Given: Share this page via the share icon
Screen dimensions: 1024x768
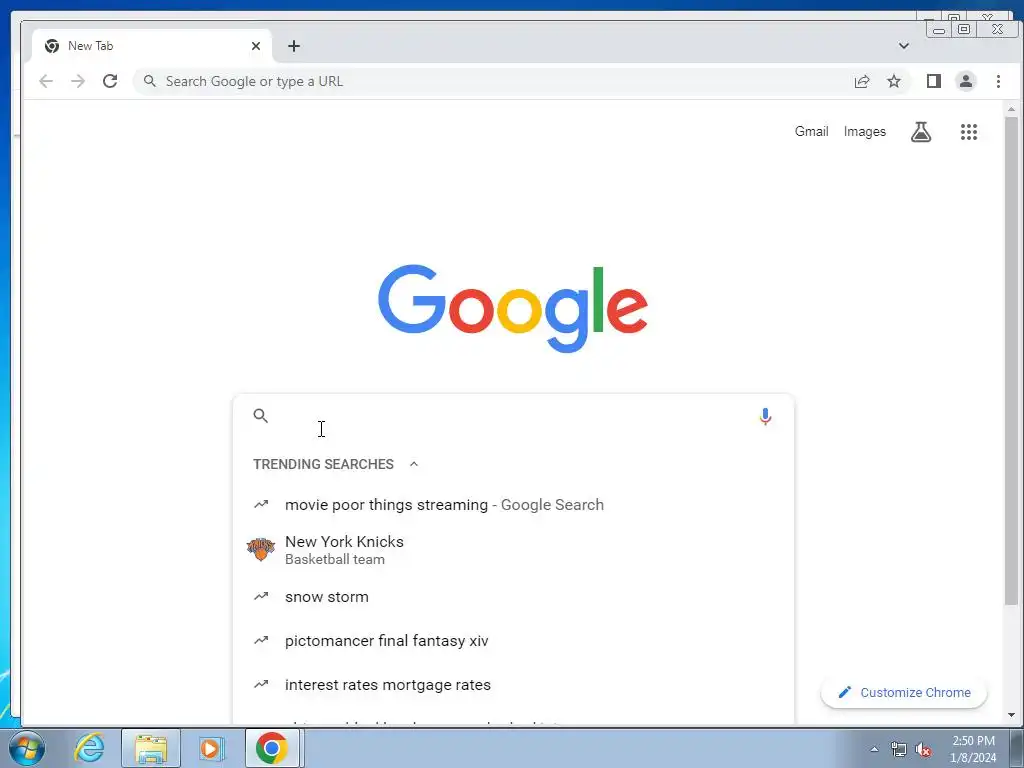Looking at the screenshot, I should (x=862, y=81).
